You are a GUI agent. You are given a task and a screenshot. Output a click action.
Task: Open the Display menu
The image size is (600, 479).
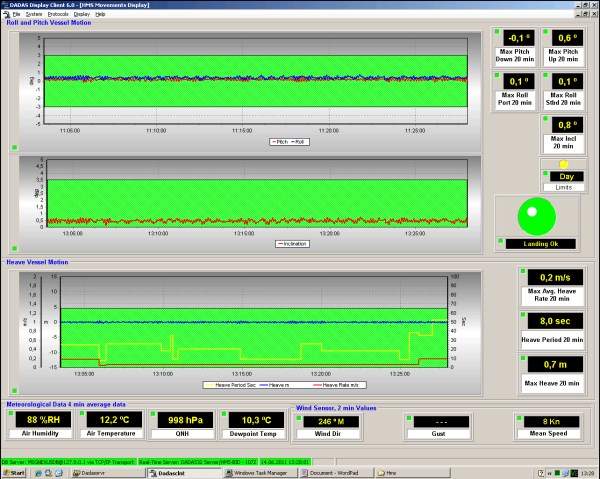point(82,15)
